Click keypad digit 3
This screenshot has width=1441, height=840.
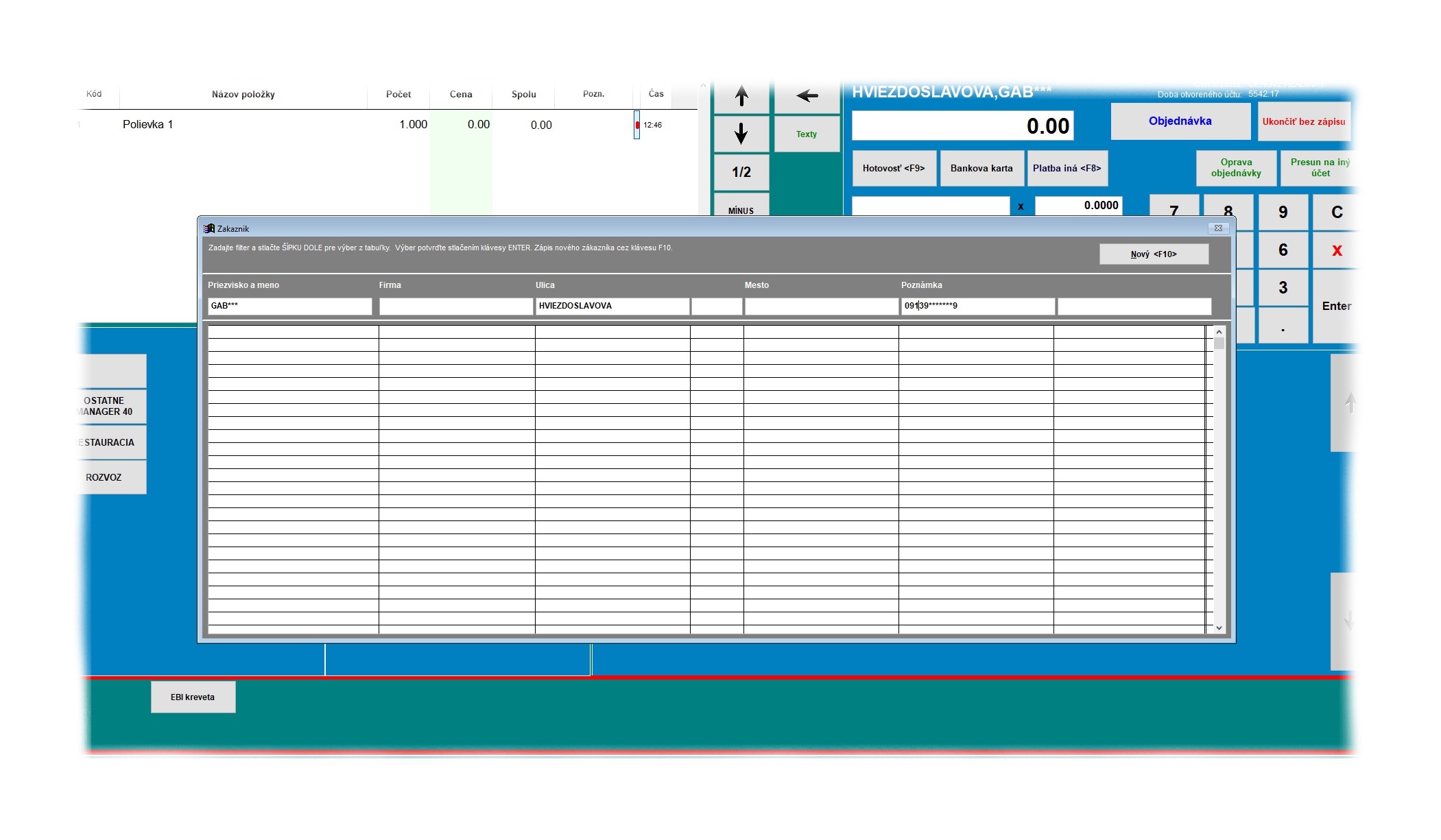1283,288
